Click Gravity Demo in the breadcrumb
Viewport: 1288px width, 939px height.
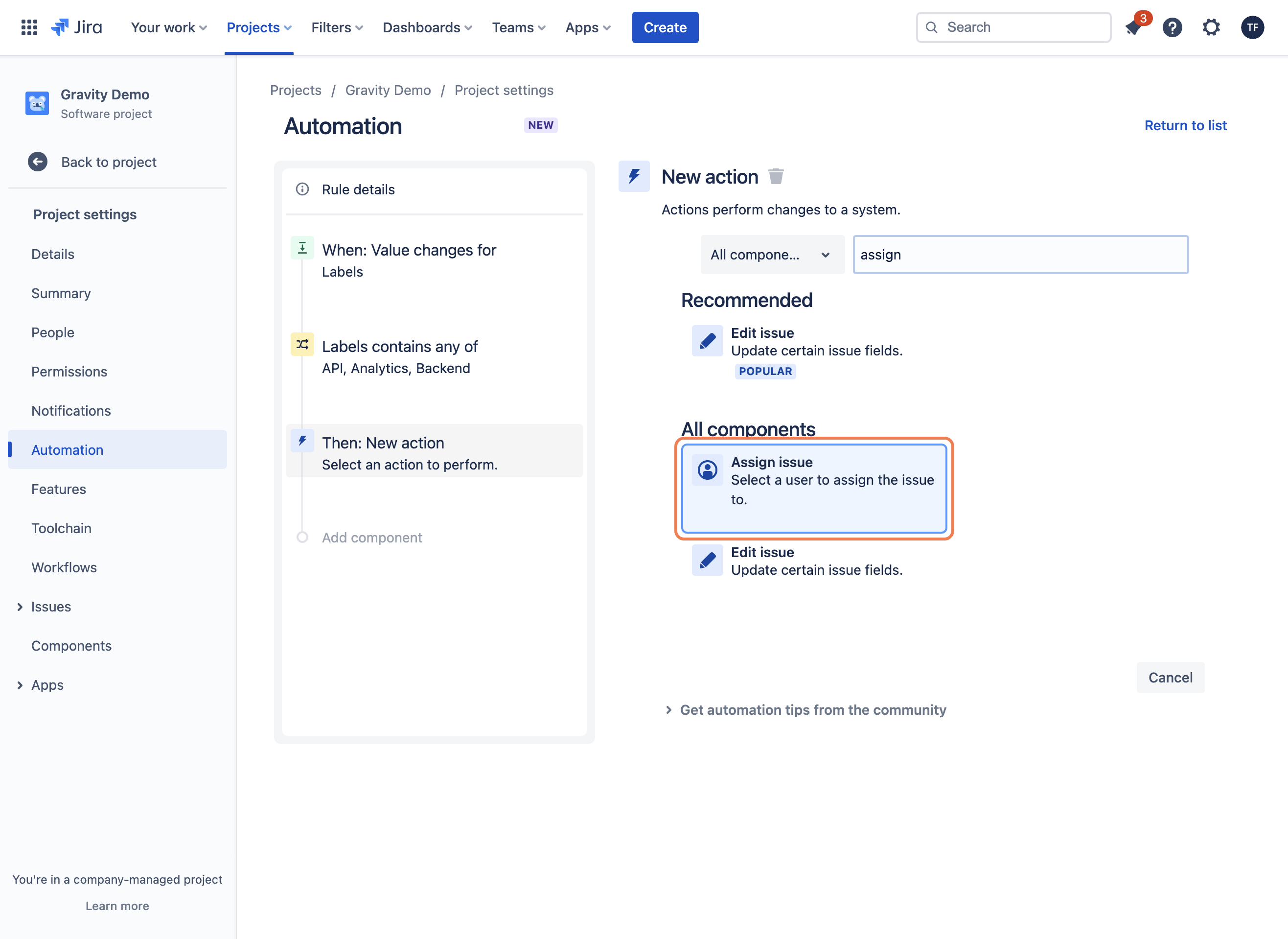tap(388, 90)
